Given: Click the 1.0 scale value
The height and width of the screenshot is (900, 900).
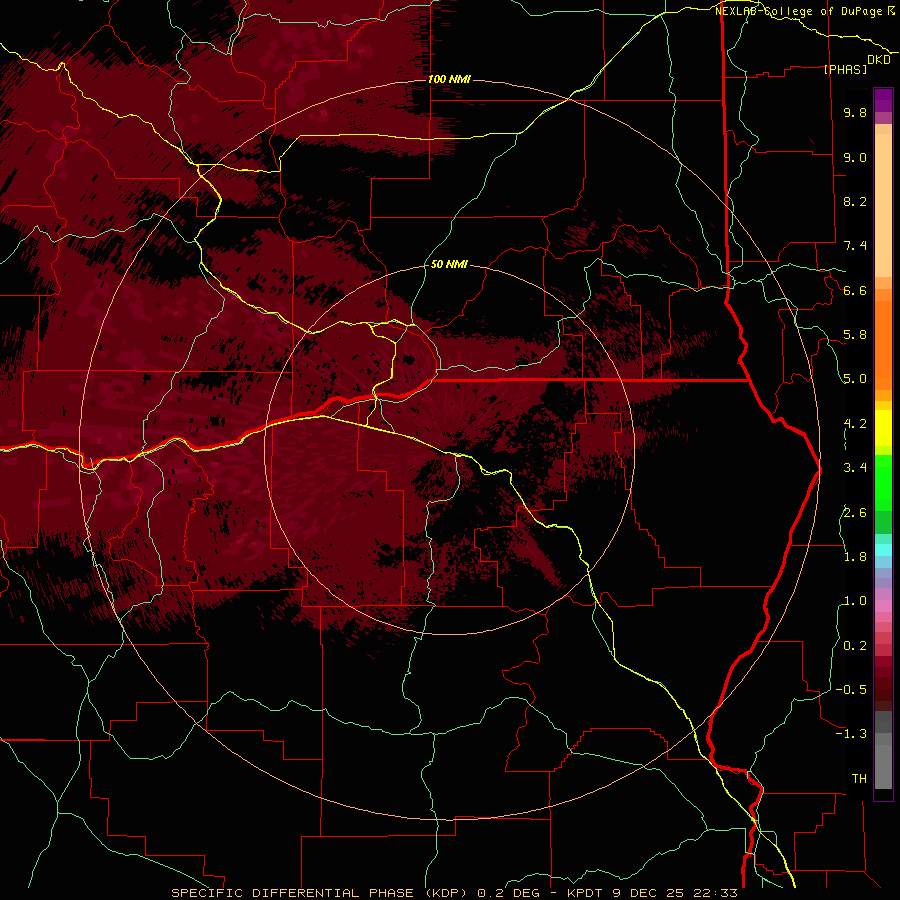Looking at the screenshot, I should click(855, 601).
